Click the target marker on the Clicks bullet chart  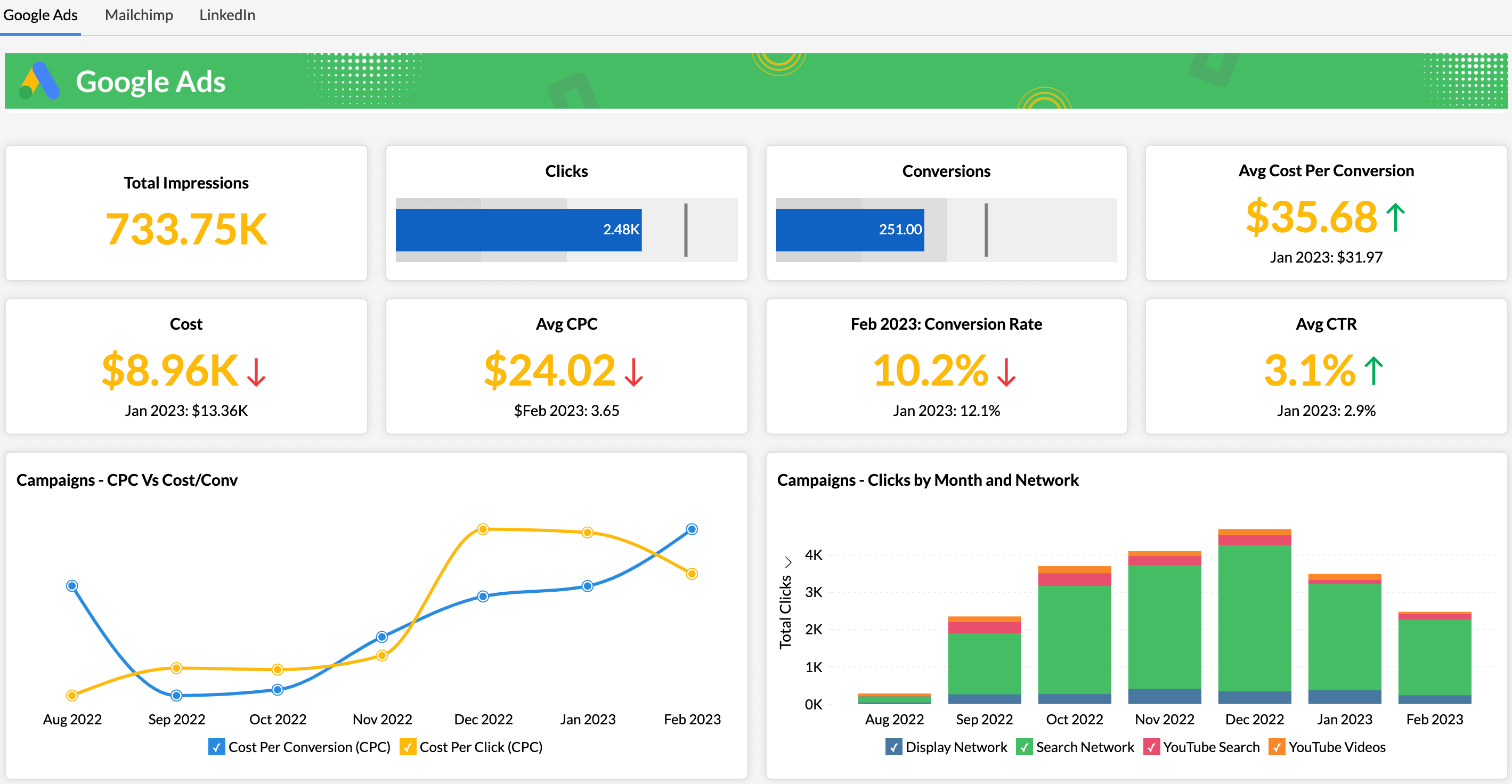686,230
